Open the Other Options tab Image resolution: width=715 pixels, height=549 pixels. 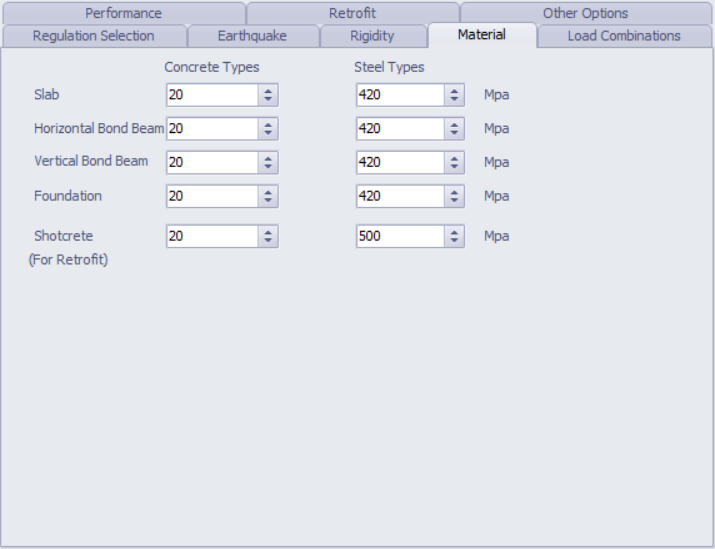(585, 13)
